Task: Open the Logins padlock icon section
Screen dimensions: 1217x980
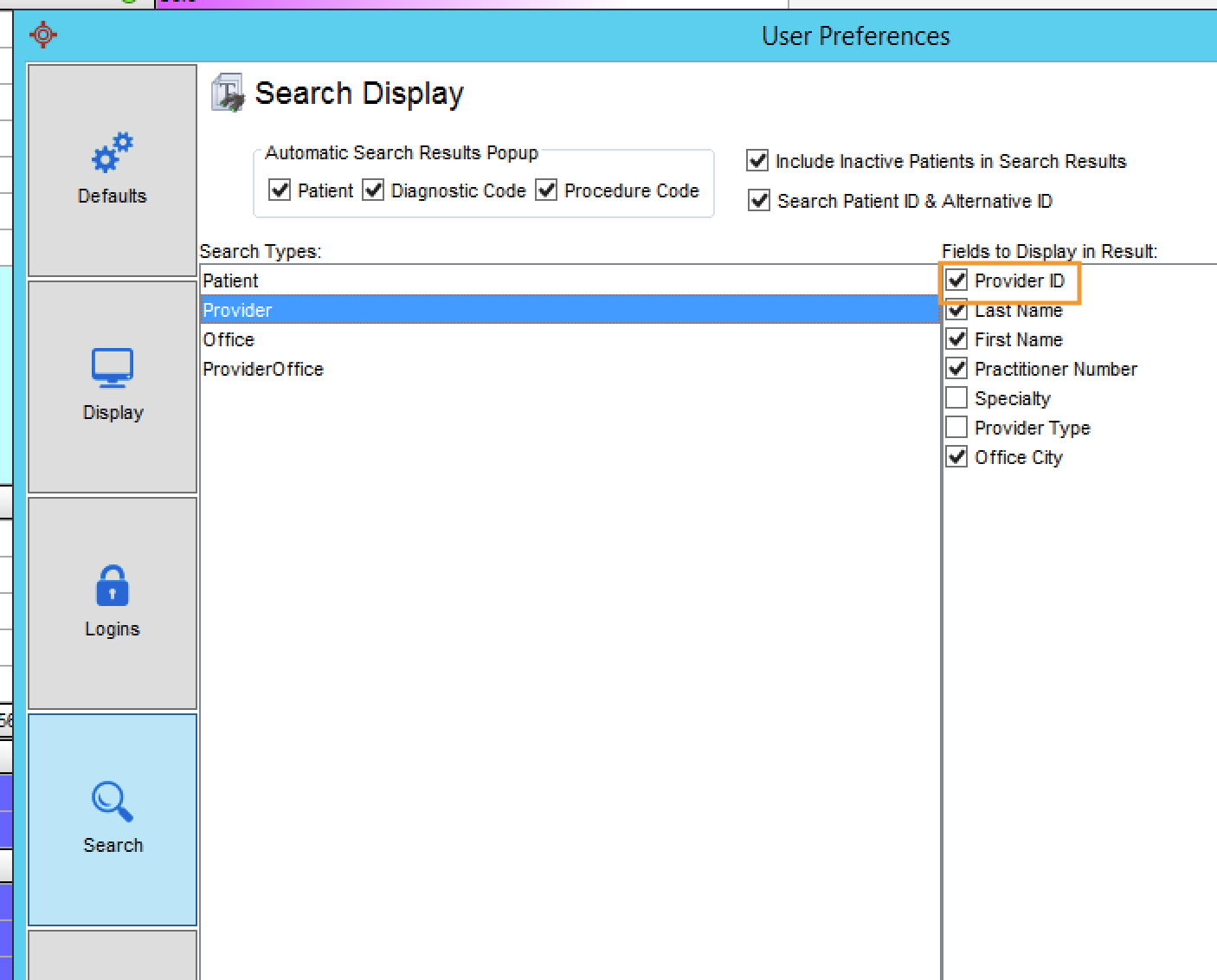Action: [x=112, y=603]
